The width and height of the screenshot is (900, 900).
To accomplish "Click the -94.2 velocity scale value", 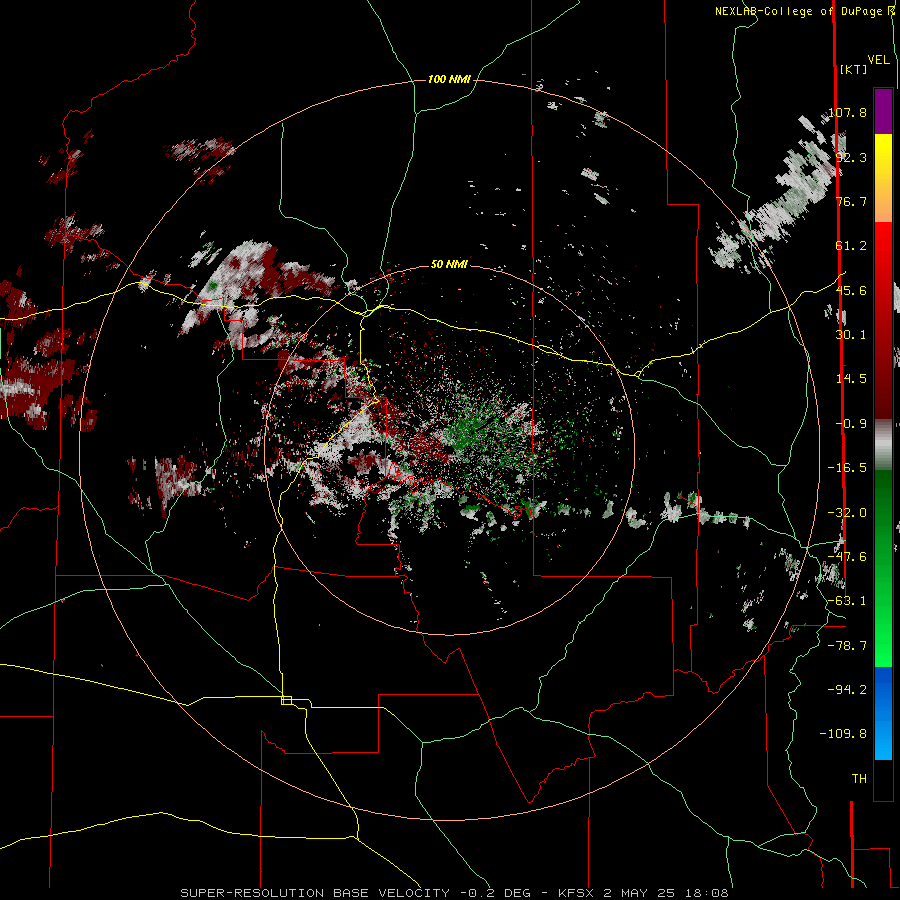I will coord(847,690).
